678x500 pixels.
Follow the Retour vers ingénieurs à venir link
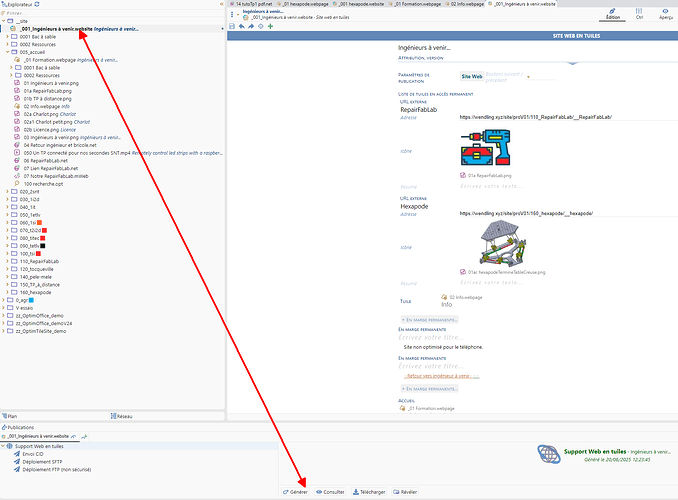click(x=441, y=376)
